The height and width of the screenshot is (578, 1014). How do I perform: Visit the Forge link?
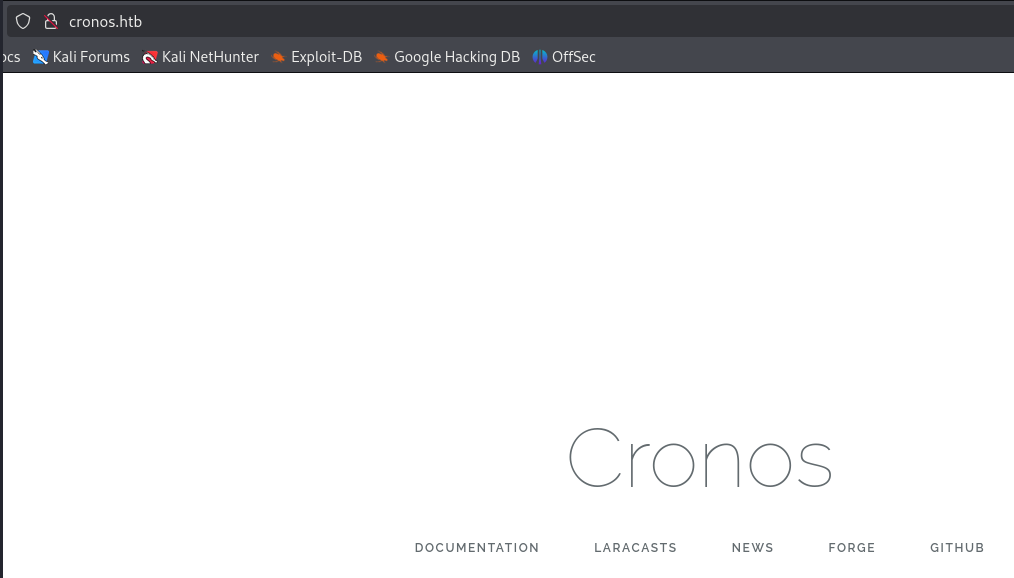point(851,548)
